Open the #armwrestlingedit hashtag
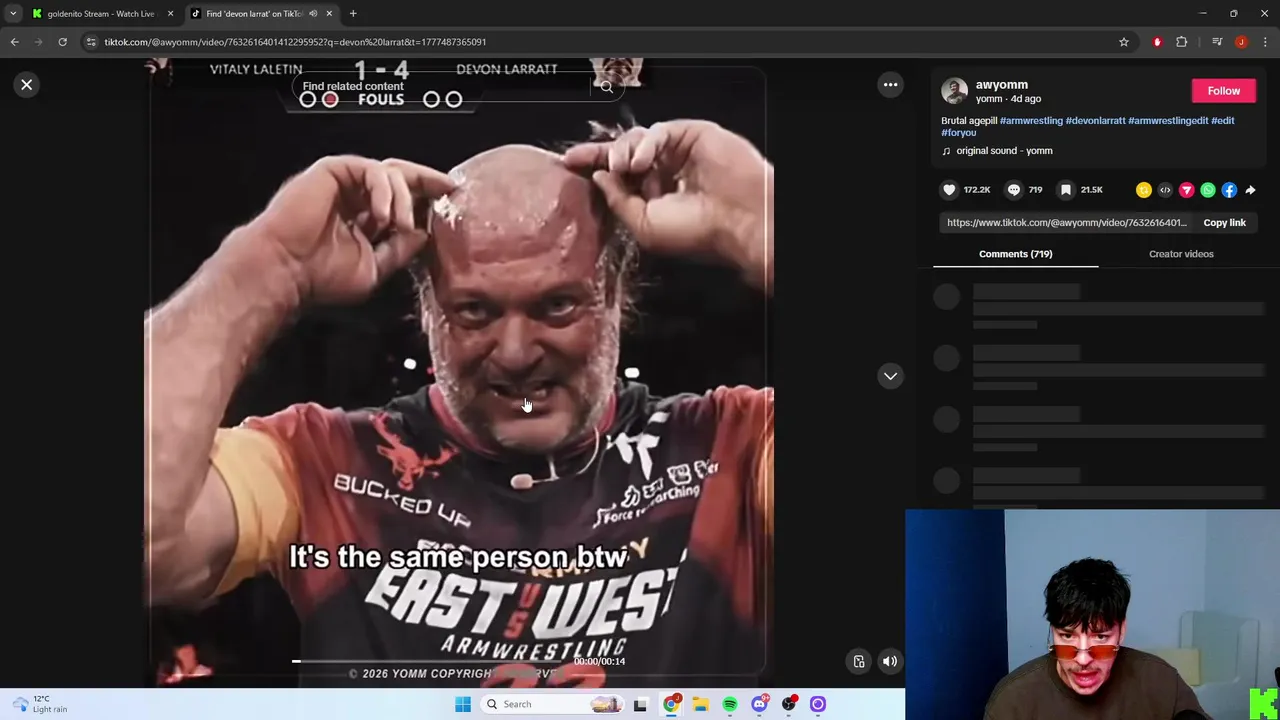Viewport: 1280px width, 720px height. (1168, 120)
